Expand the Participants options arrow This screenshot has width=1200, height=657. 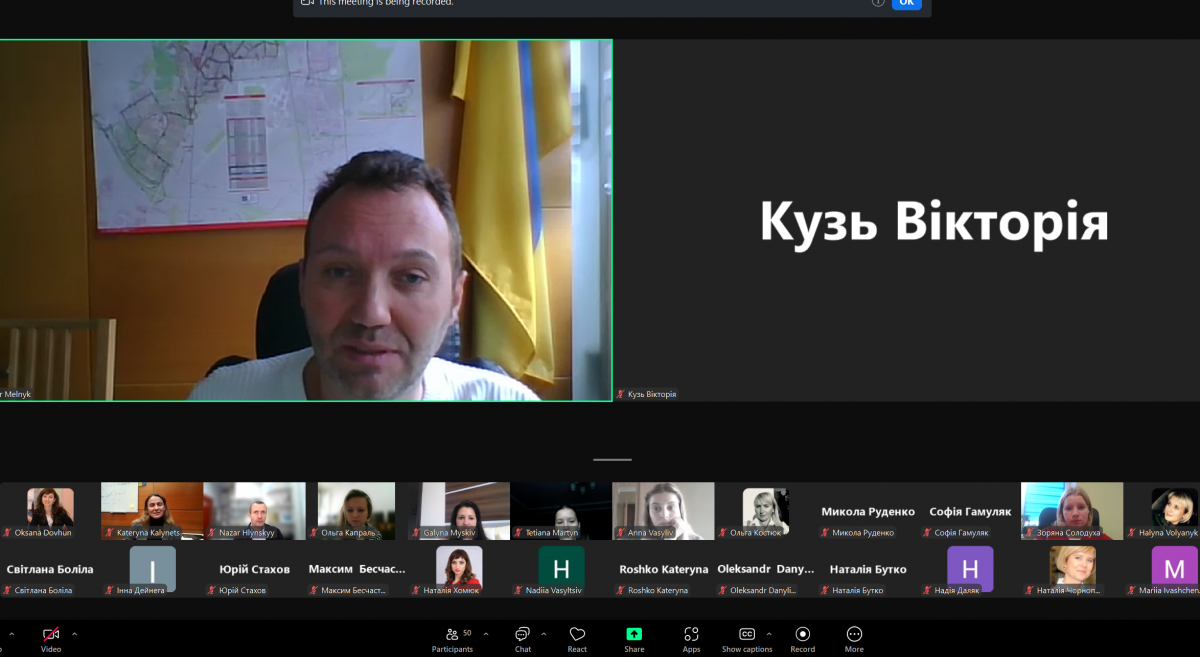(486, 634)
